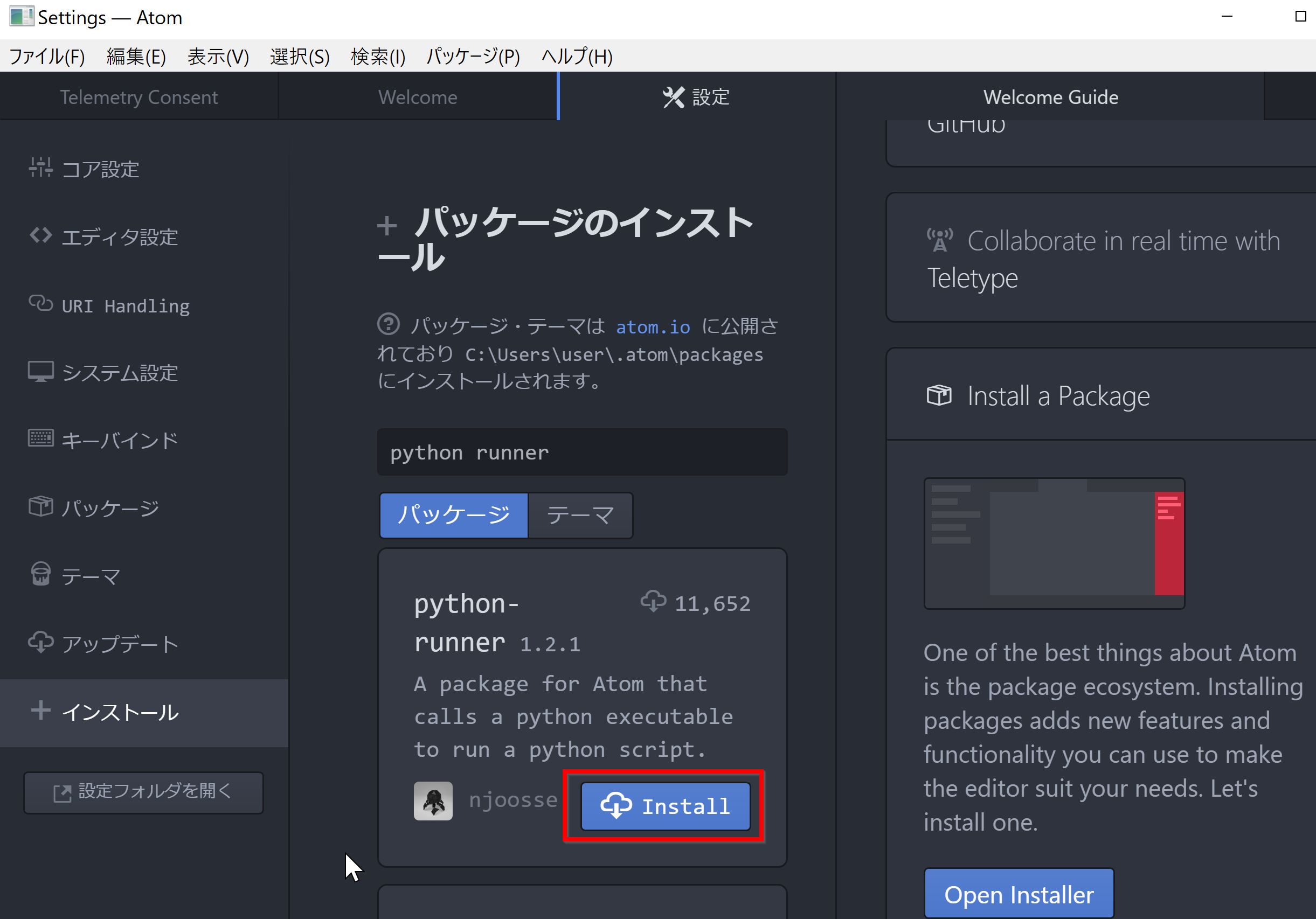Click the njoosse author name
The height and width of the screenshot is (919, 1316).
point(514,799)
